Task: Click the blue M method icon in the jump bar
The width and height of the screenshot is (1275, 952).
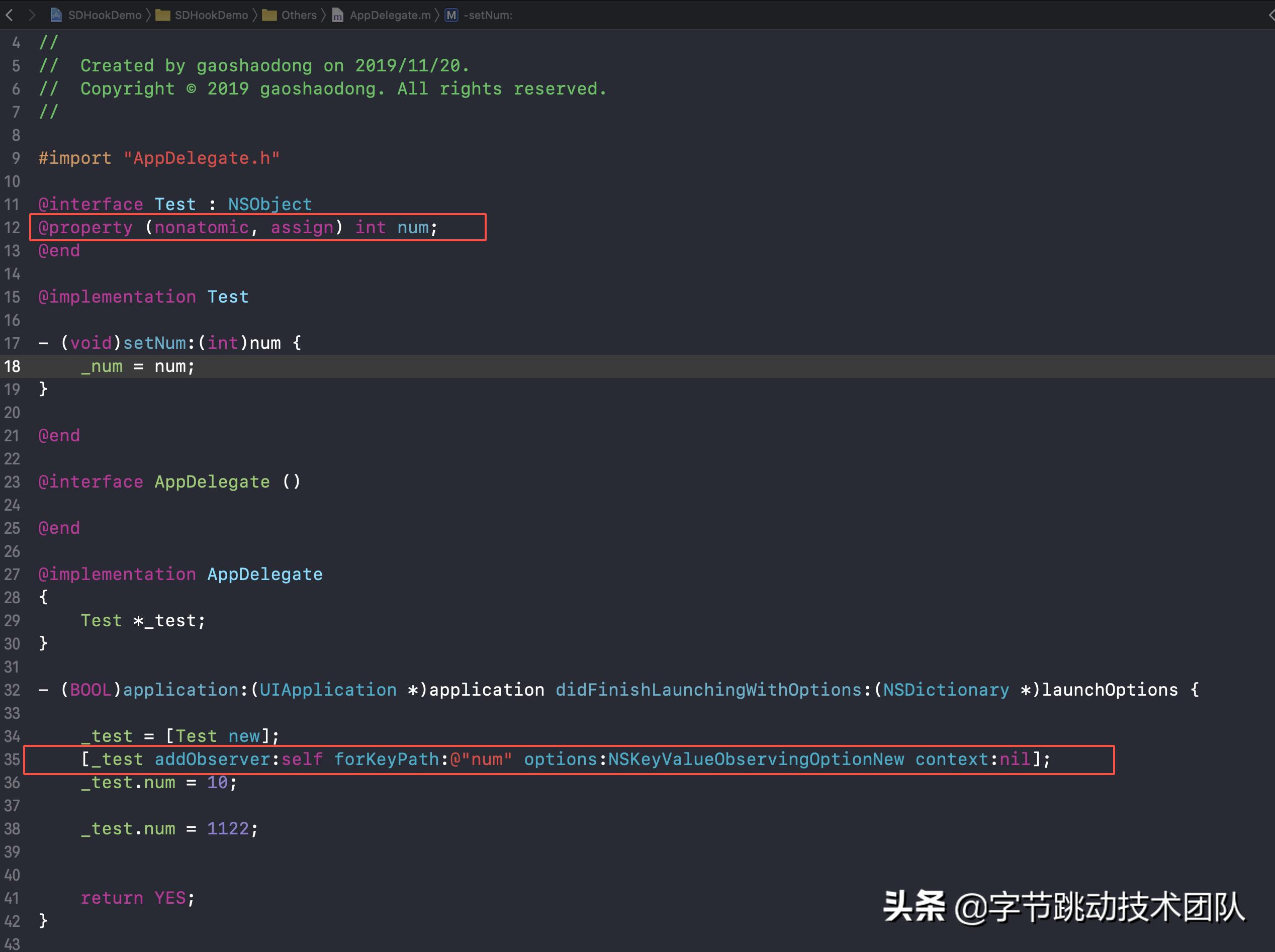Action: pyautogui.click(x=452, y=15)
